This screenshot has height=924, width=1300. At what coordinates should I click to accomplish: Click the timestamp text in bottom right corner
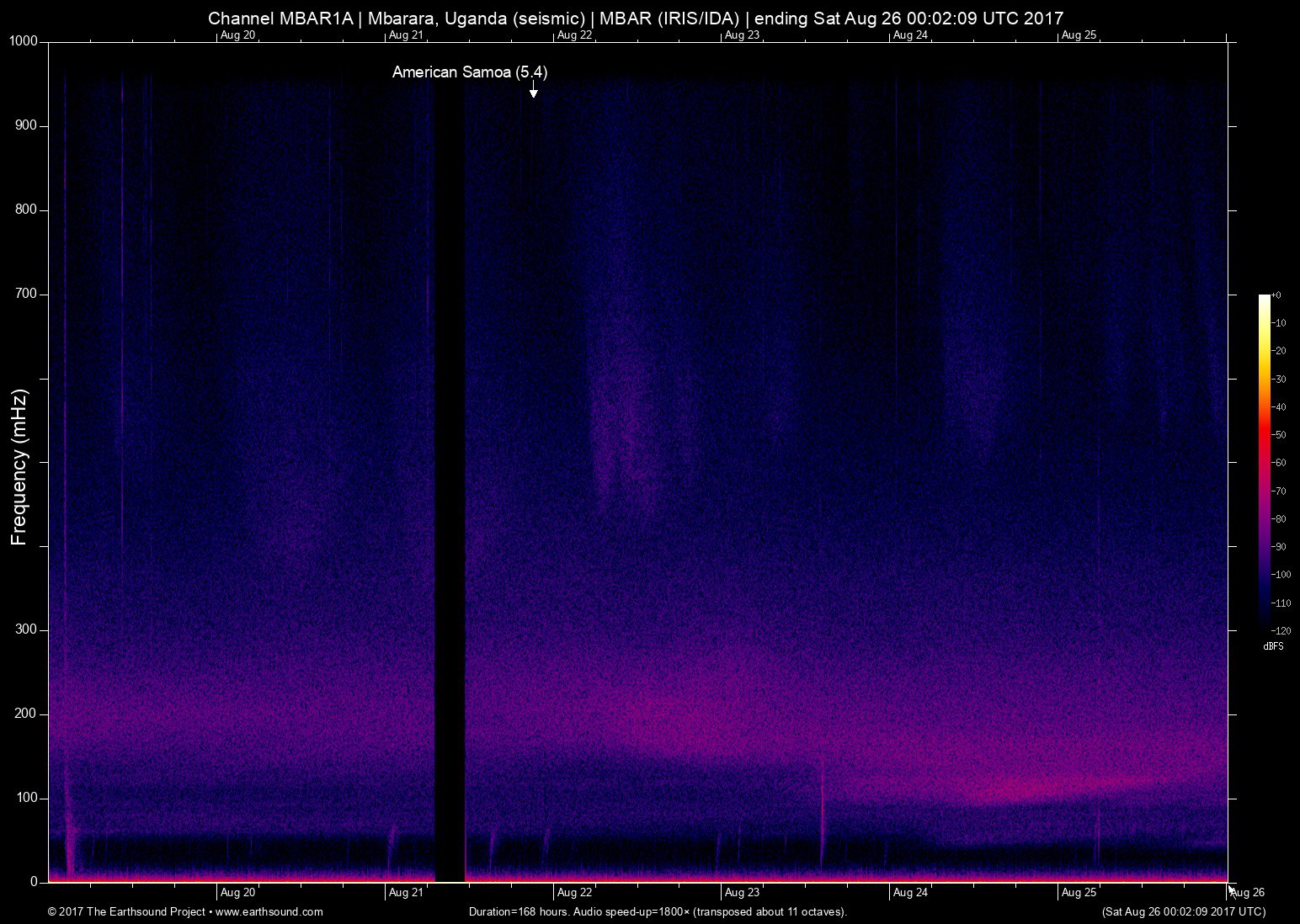[x=1183, y=911]
